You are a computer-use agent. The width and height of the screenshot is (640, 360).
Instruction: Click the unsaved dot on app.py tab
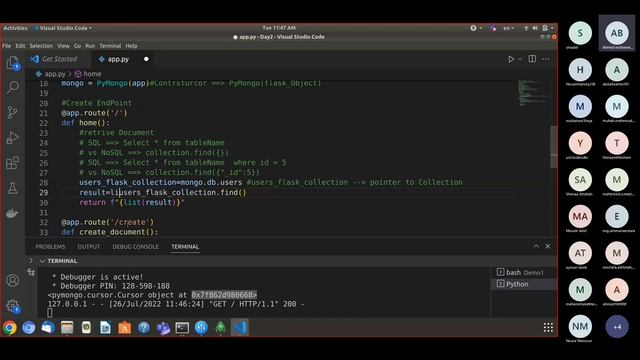tap(146, 59)
